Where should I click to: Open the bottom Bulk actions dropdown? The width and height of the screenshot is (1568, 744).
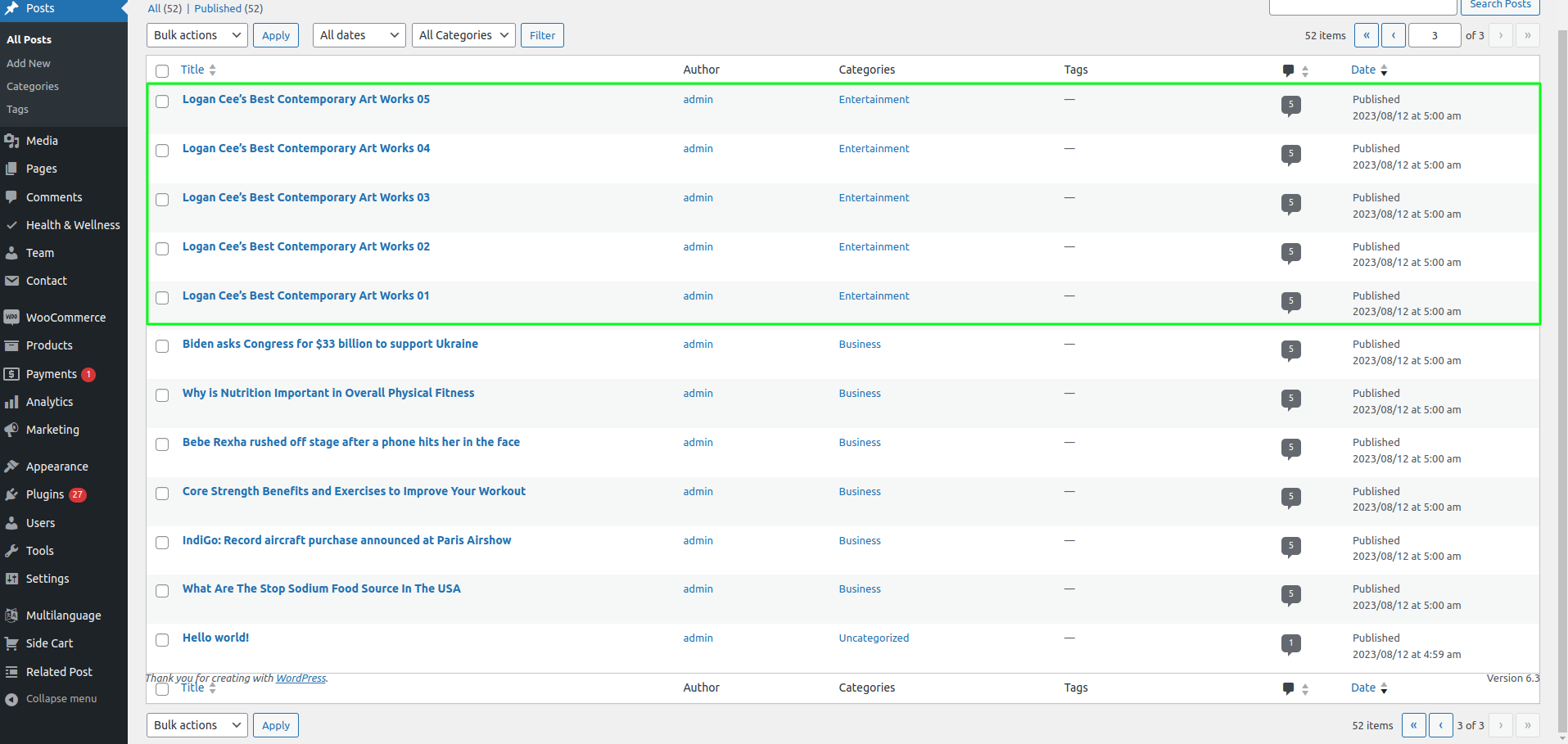197,725
